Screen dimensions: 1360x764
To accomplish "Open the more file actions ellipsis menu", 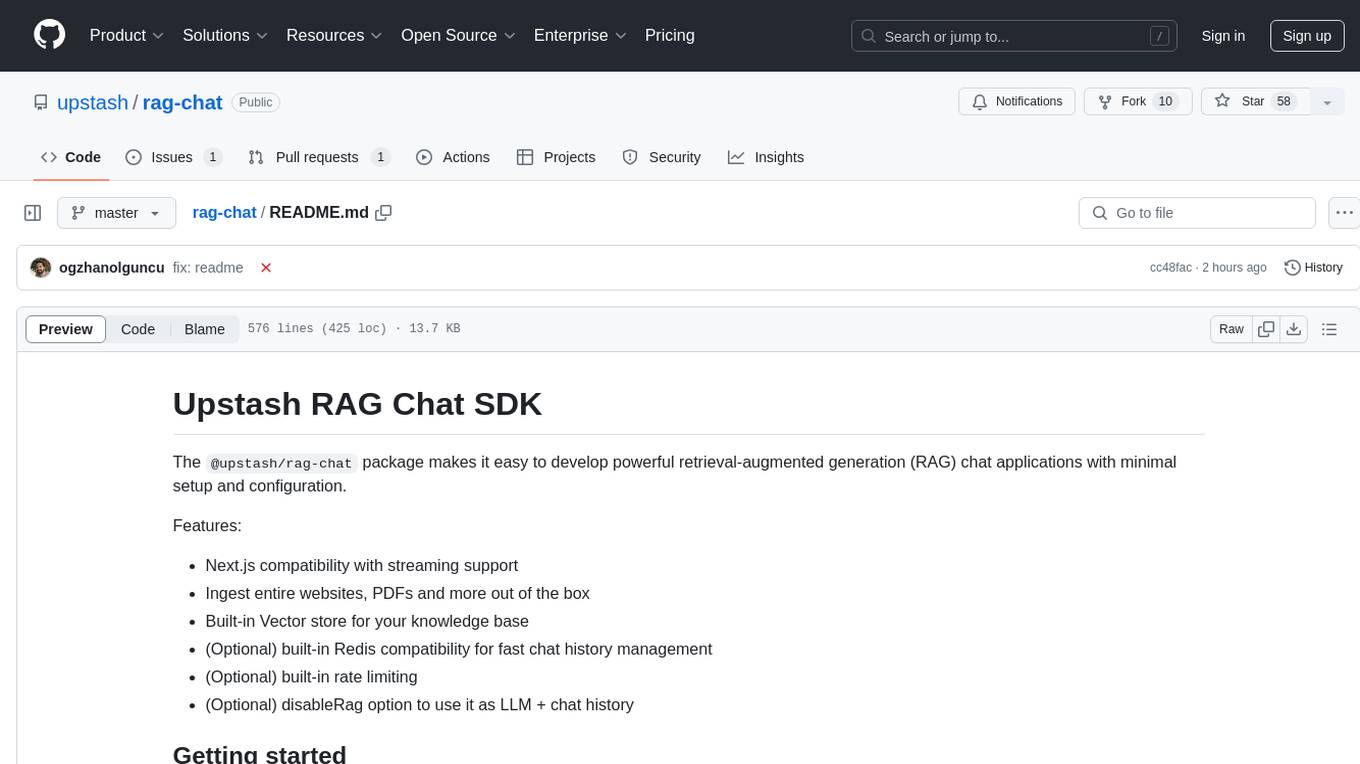I will (x=1344, y=213).
